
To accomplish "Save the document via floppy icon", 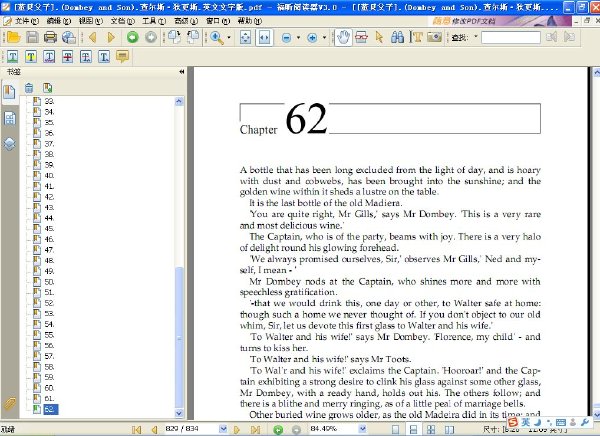I will [x=32, y=37].
